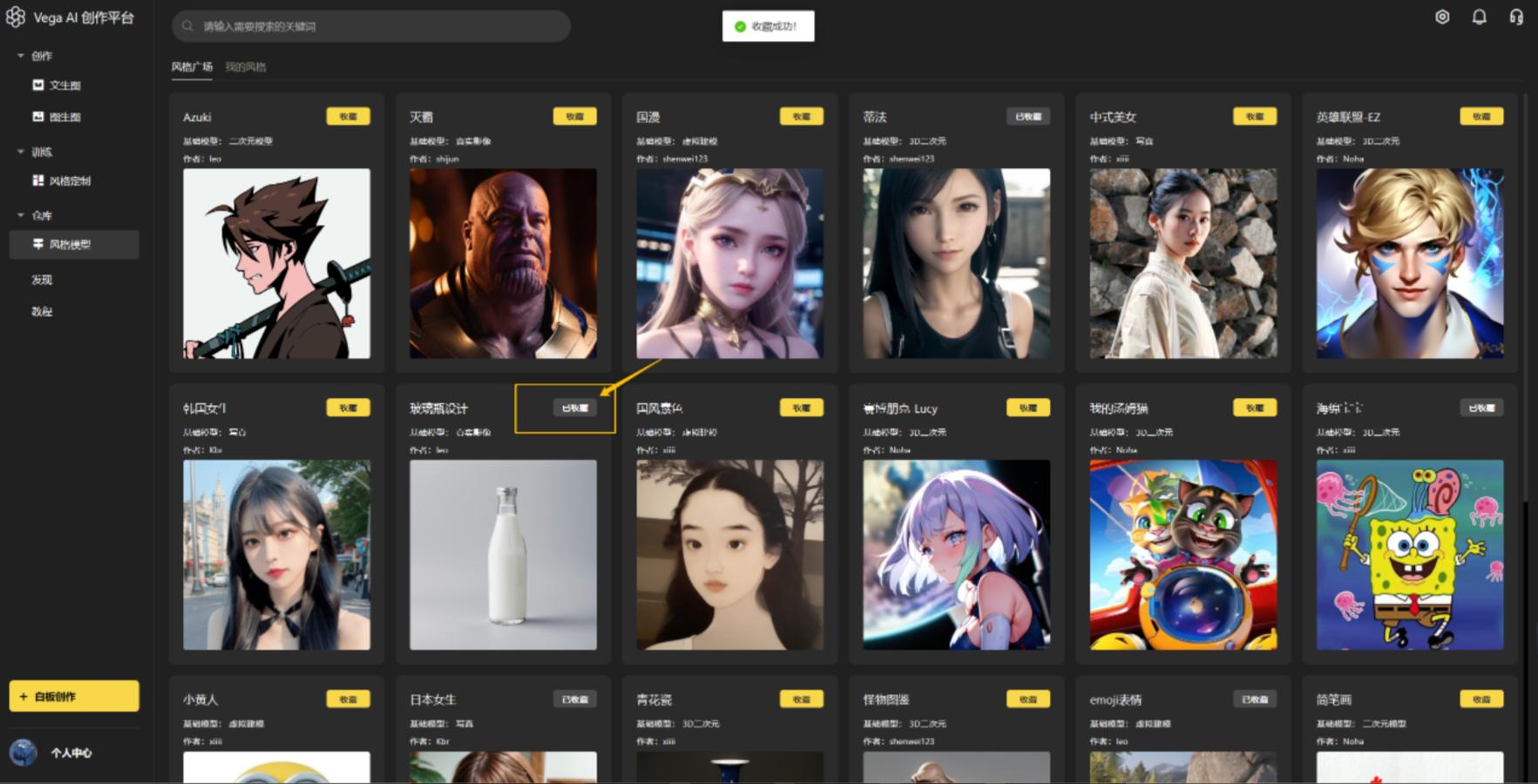Click the 日本女生 card title
The width and height of the screenshot is (1538, 784).
tap(433, 700)
